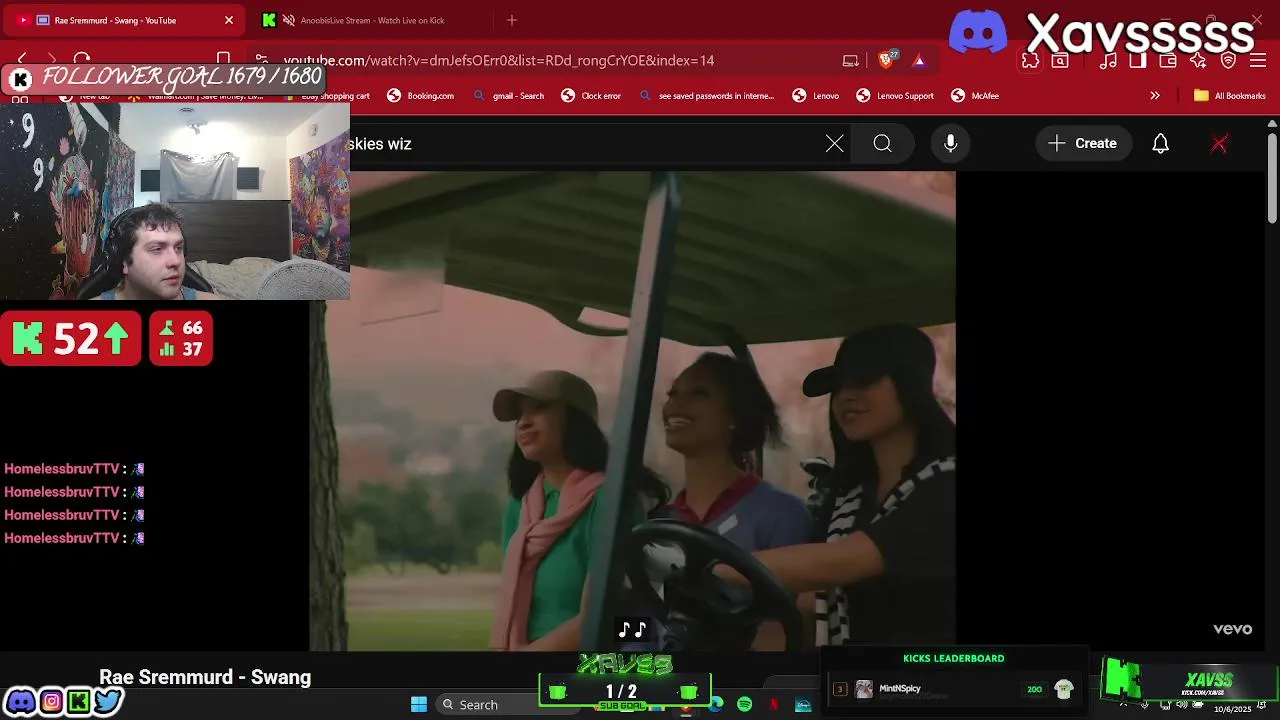Expand hidden bookmarks with double chevron
This screenshot has width=1280, height=720.
1155,96
